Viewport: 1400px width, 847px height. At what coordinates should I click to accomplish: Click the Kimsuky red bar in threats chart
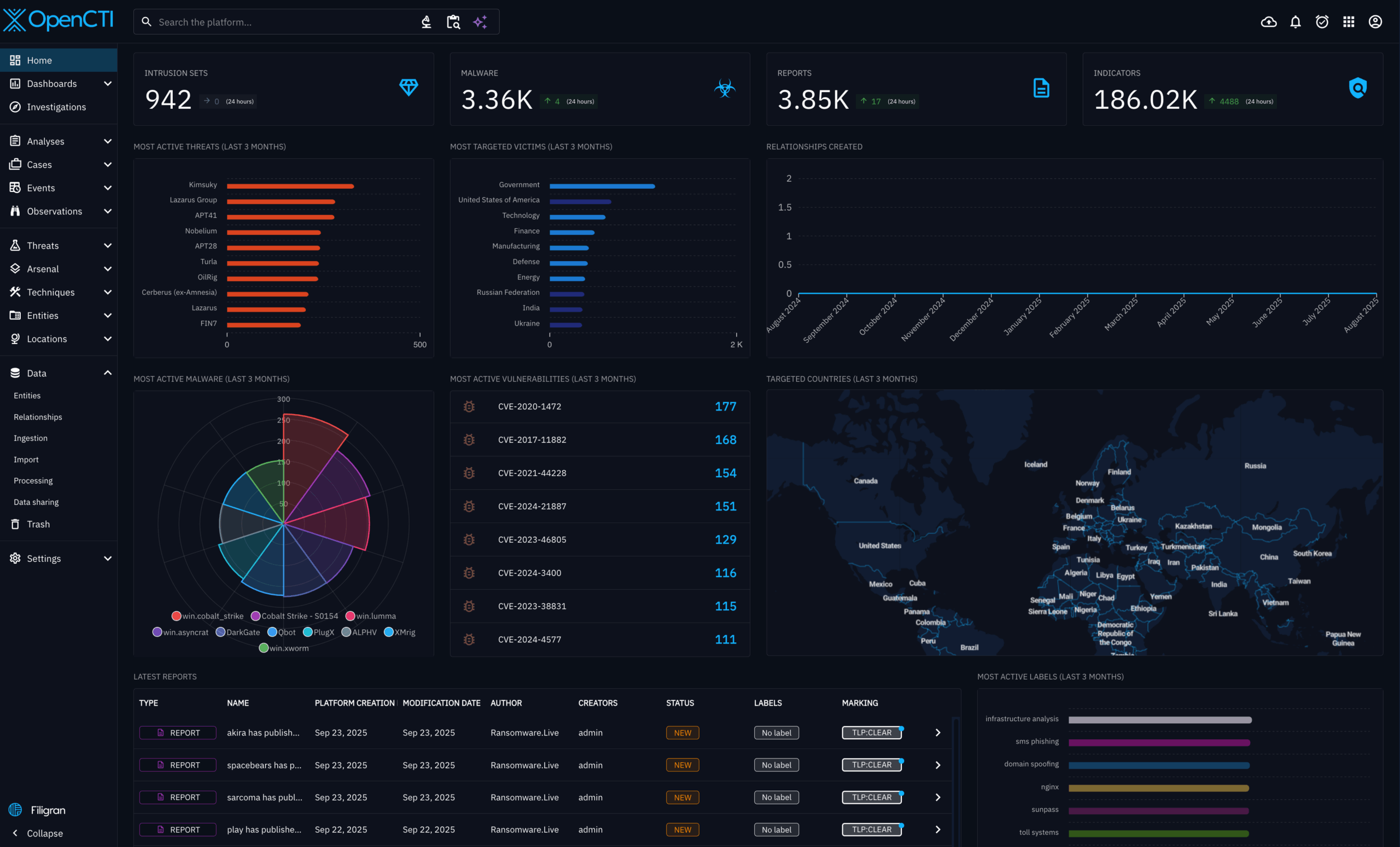click(x=290, y=186)
